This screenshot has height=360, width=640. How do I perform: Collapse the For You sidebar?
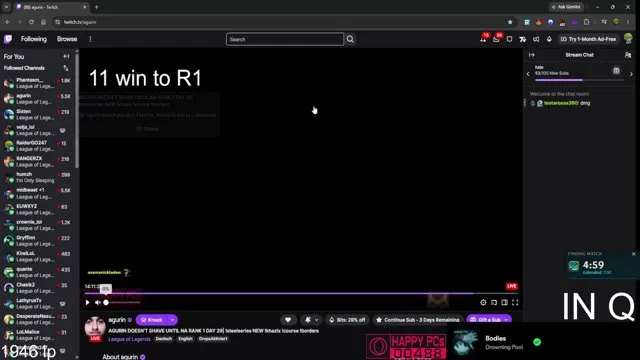[x=66, y=56]
